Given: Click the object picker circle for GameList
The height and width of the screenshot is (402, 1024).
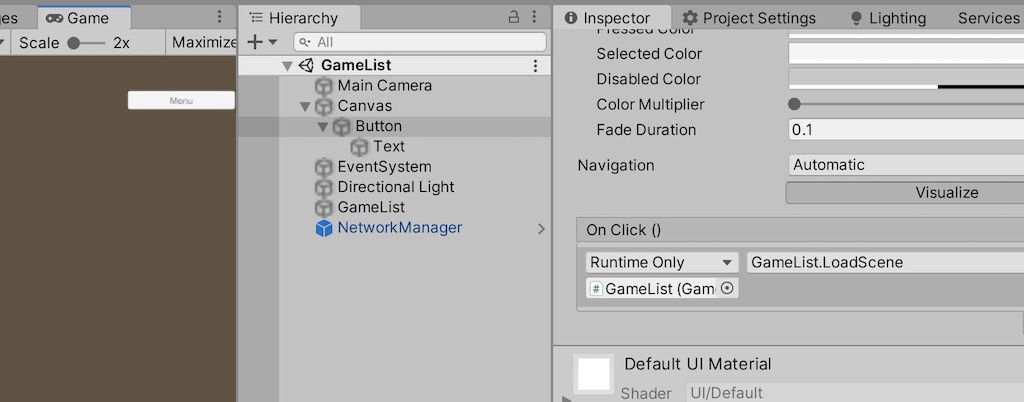Looking at the screenshot, I should point(728,289).
